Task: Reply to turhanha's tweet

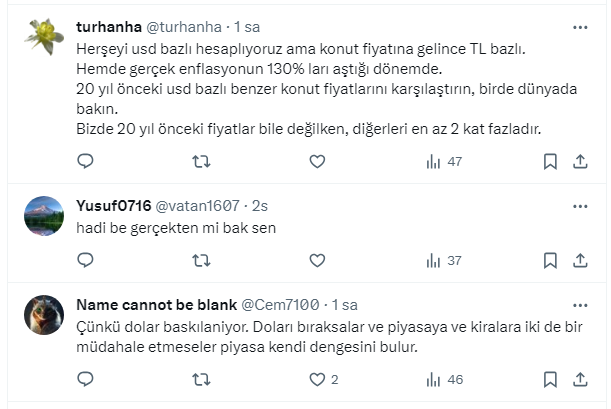Action: [x=85, y=161]
